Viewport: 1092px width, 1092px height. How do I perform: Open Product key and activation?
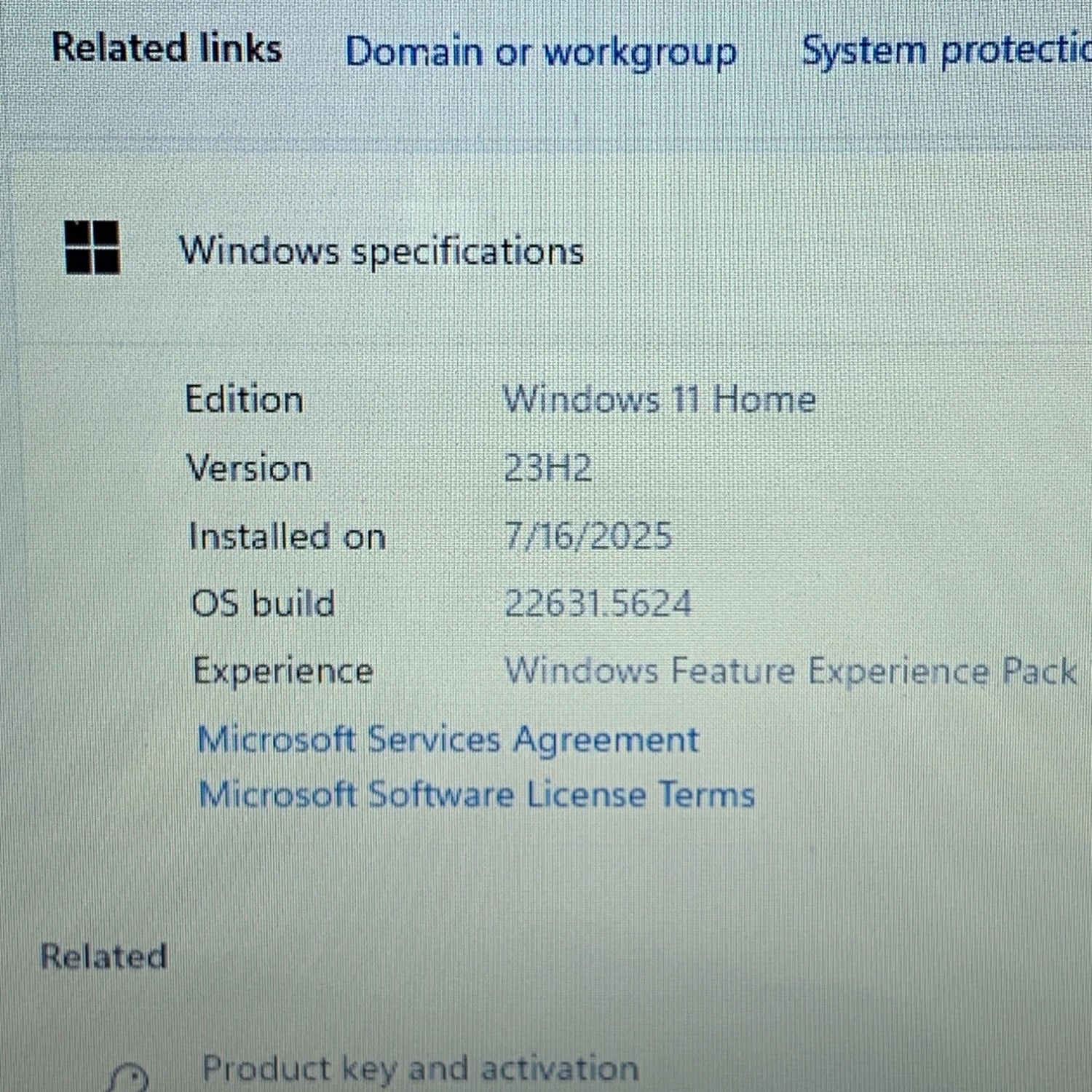420,1069
